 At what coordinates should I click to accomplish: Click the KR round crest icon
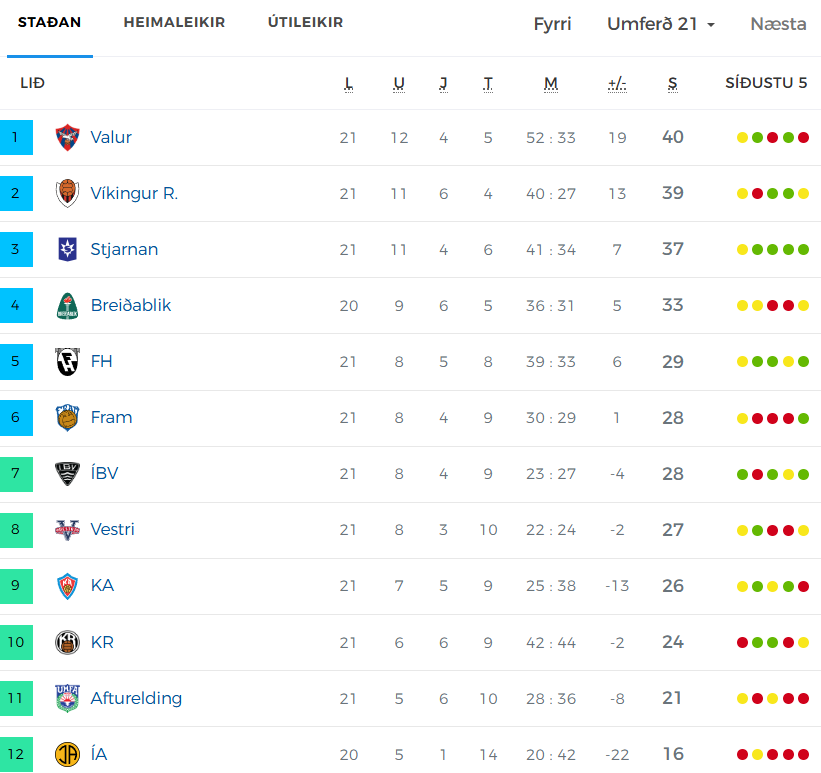pyautogui.click(x=68, y=643)
